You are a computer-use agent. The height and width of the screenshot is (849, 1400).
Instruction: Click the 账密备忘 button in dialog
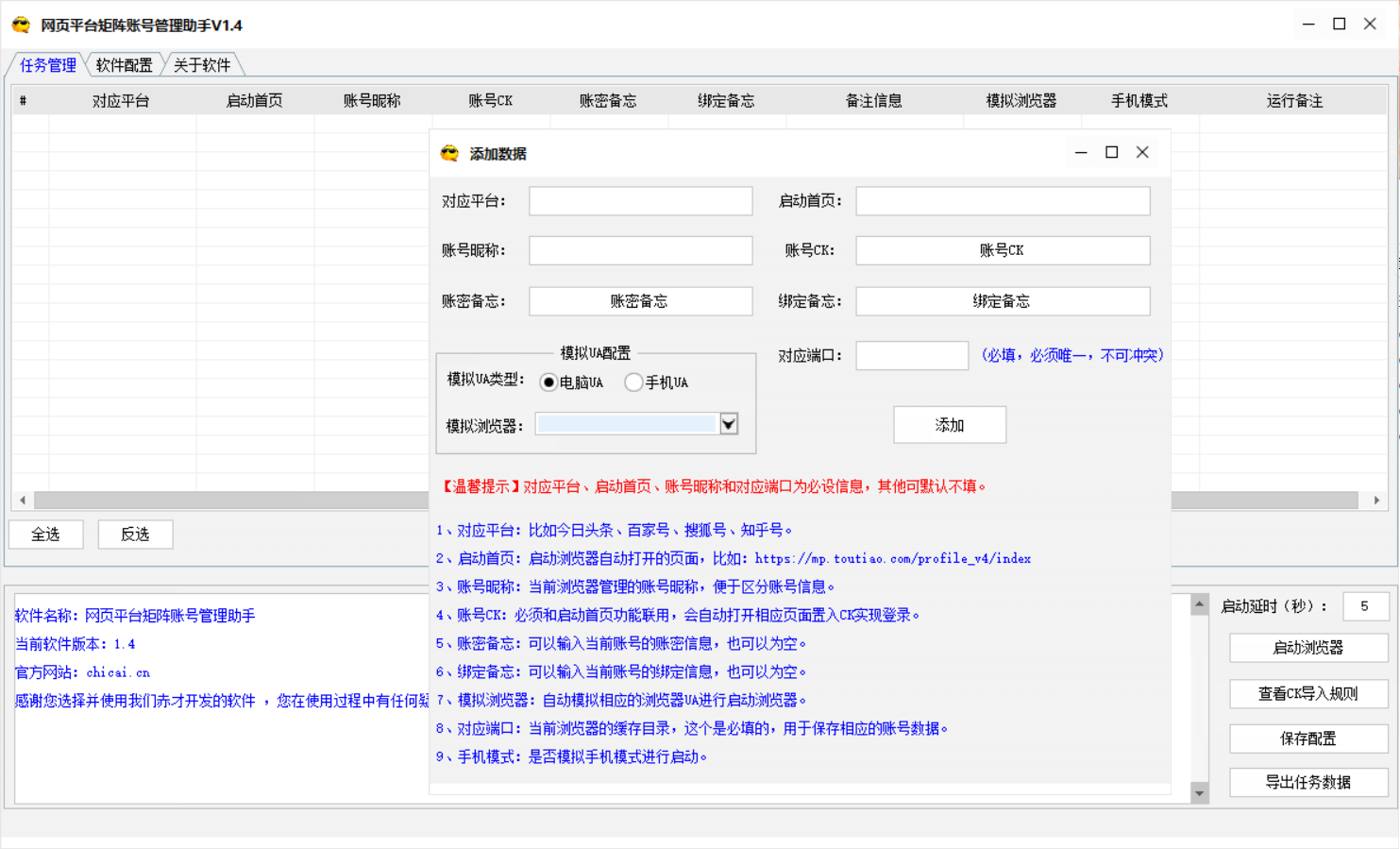coord(640,301)
